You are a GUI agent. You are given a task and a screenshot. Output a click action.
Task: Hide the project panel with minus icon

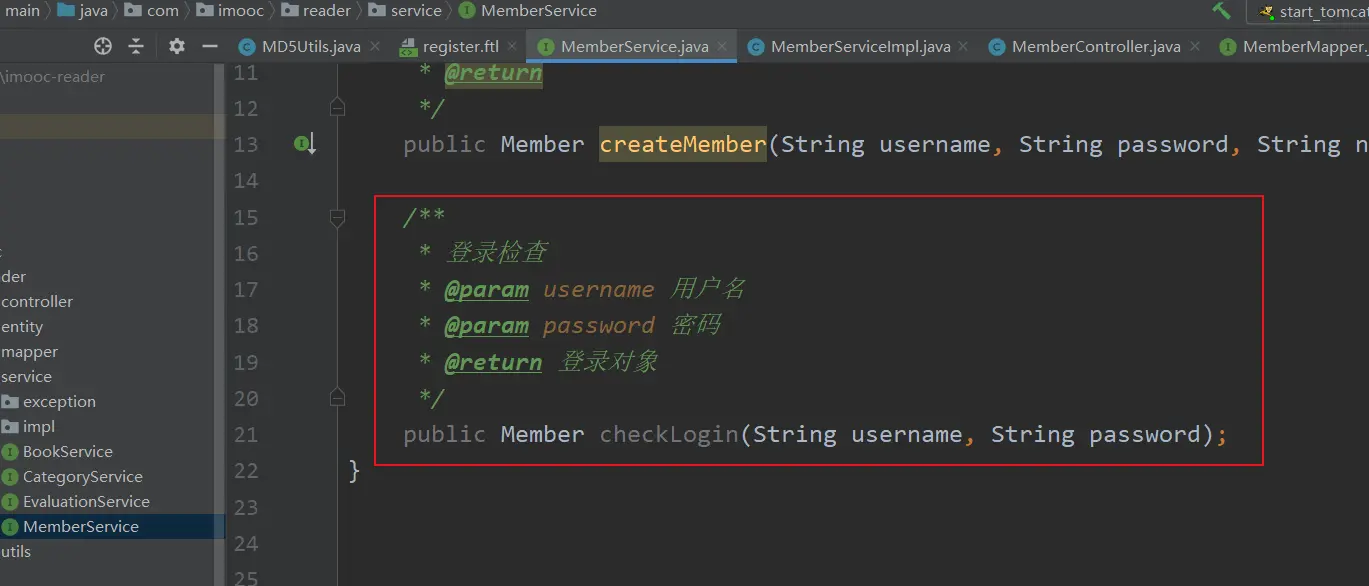click(x=210, y=46)
